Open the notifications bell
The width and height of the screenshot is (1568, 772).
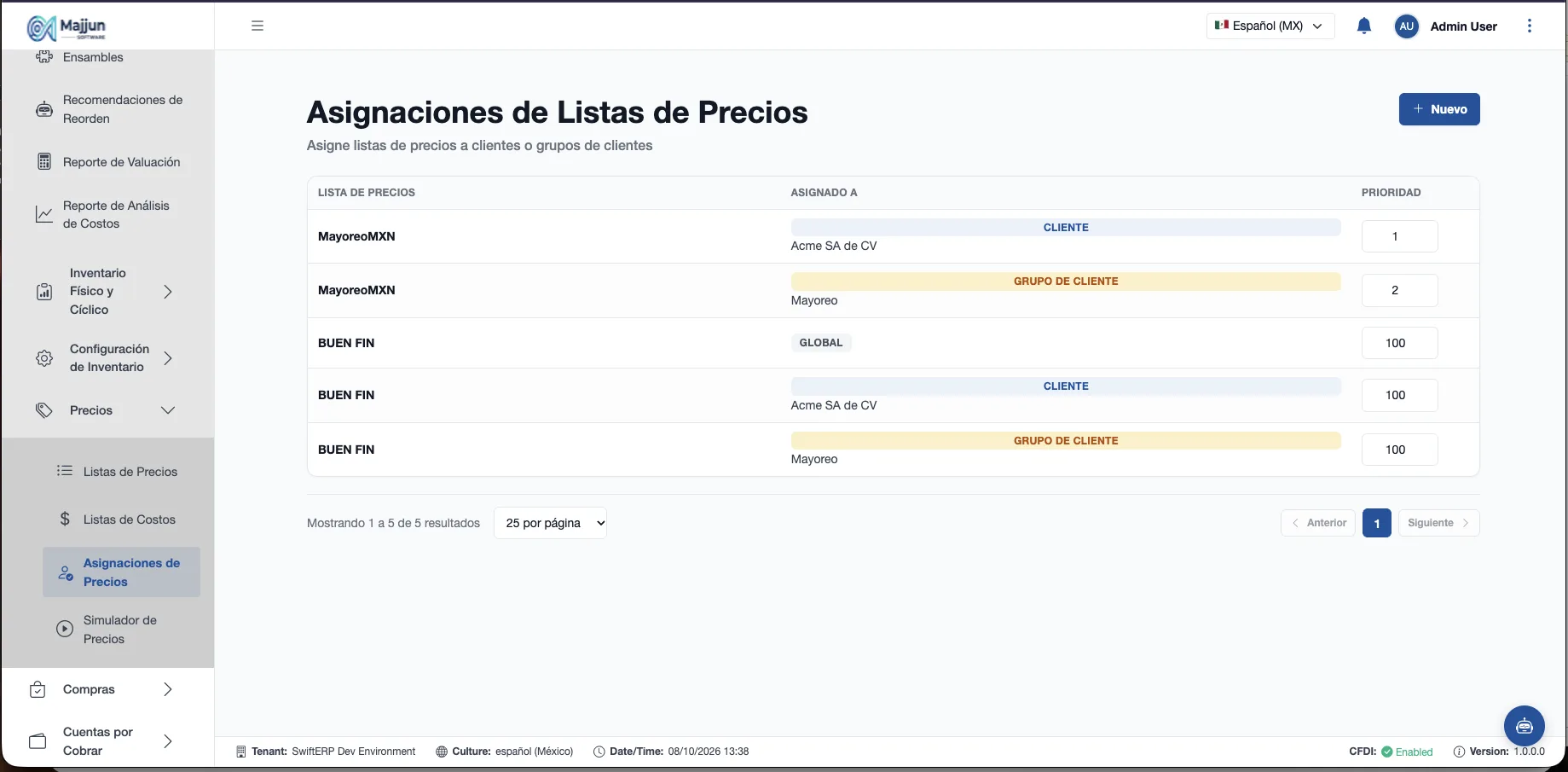pos(1364,26)
